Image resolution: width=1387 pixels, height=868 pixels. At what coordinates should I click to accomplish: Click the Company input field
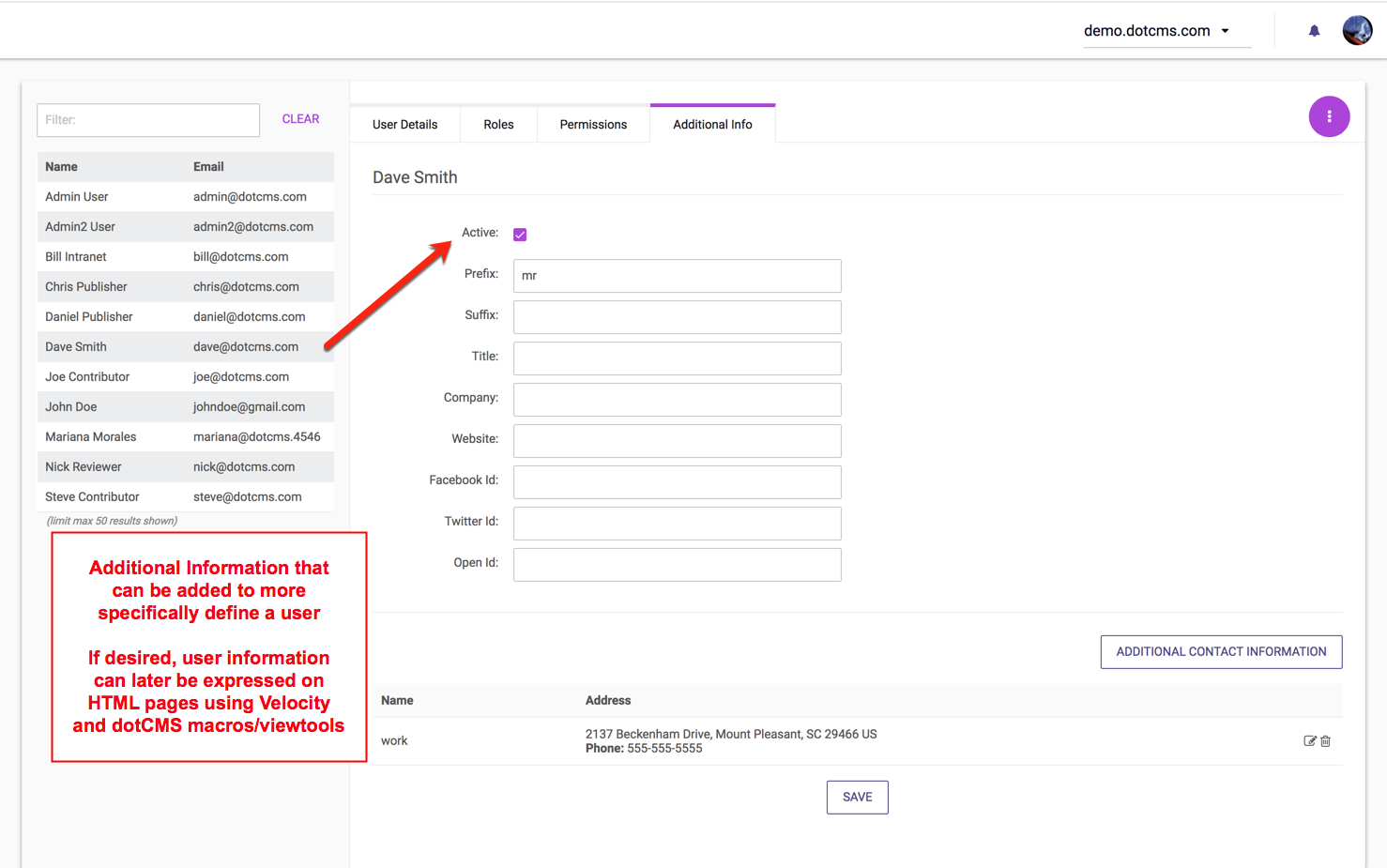(x=677, y=400)
